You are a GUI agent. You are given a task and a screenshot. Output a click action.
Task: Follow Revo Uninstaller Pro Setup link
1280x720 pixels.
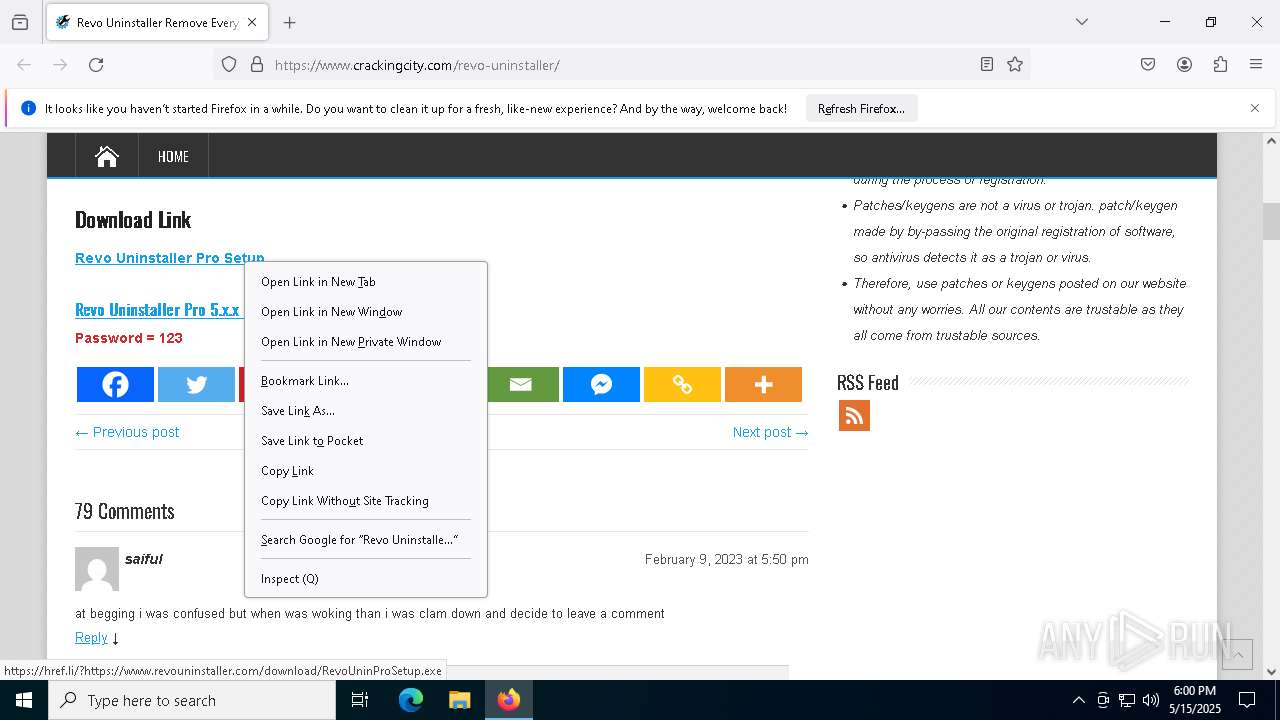tap(170, 258)
